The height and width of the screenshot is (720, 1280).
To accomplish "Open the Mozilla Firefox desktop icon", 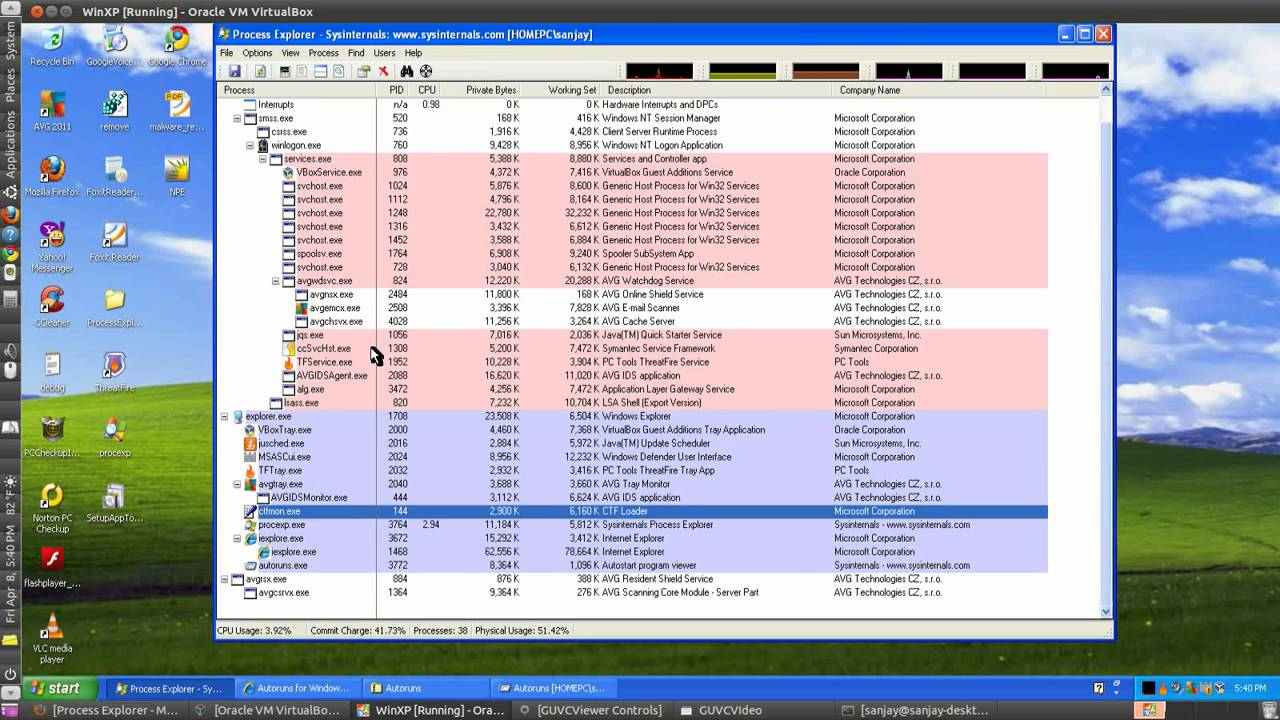I will tap(52, 176).
